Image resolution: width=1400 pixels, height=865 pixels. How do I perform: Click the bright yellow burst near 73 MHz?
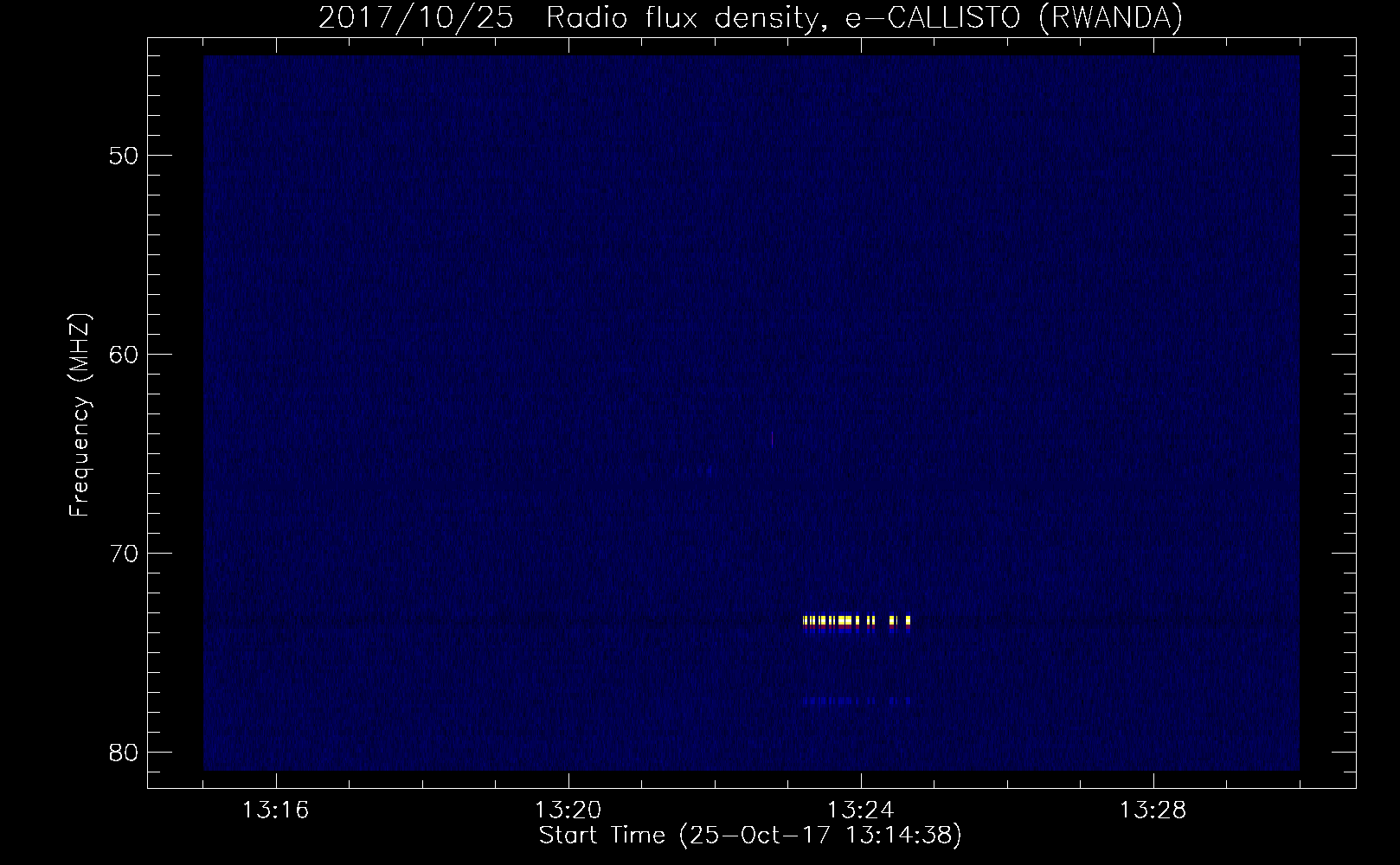857,620
